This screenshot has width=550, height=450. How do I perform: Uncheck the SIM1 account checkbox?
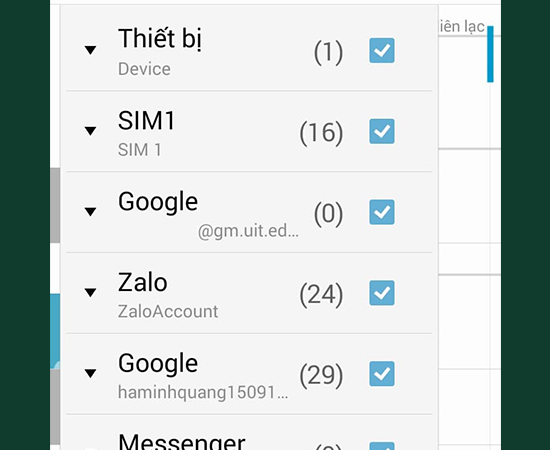tap(382, 132)
